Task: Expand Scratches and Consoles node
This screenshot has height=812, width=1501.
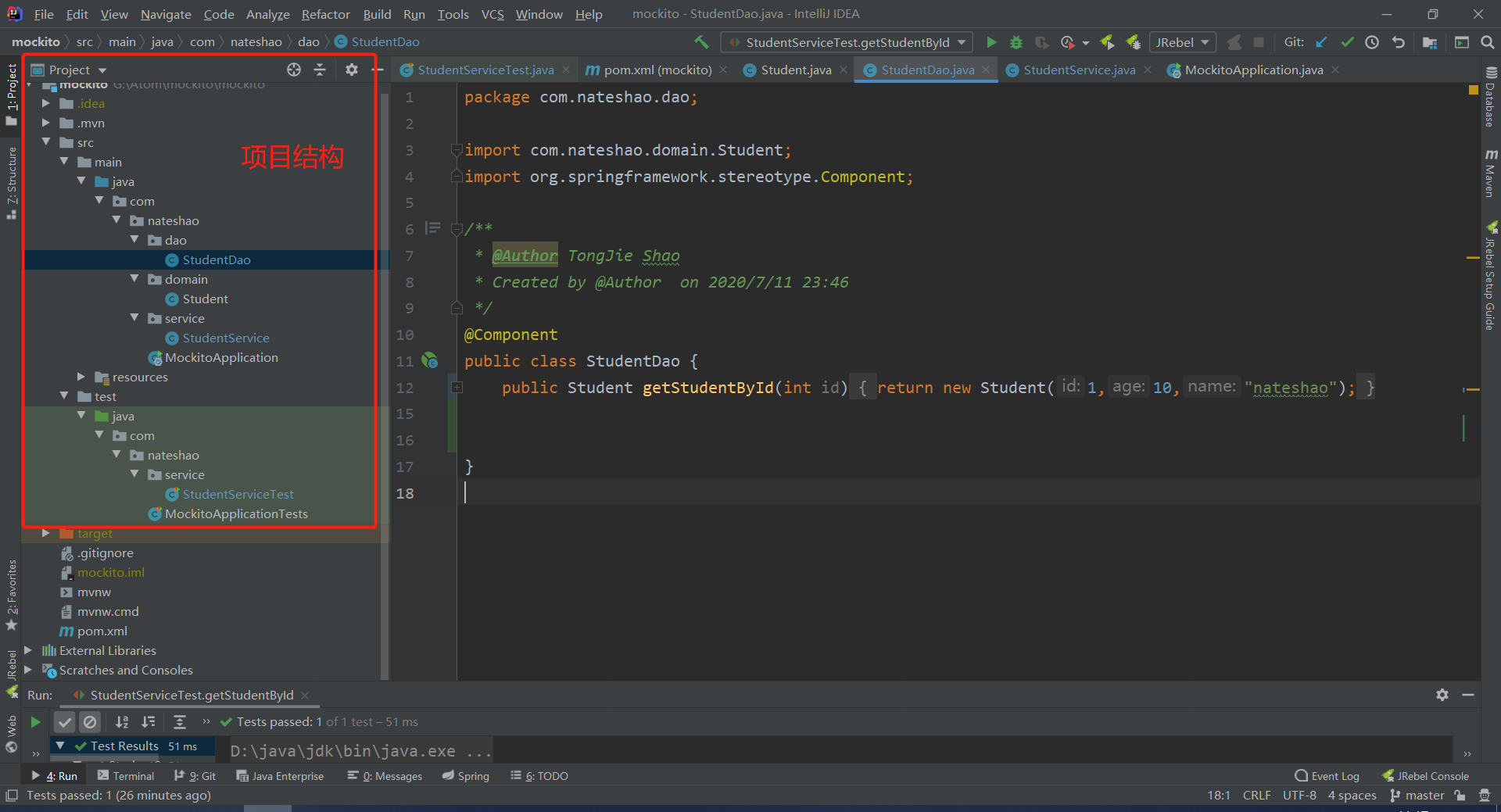Action: pyautogui.click(x=28, y=670)
